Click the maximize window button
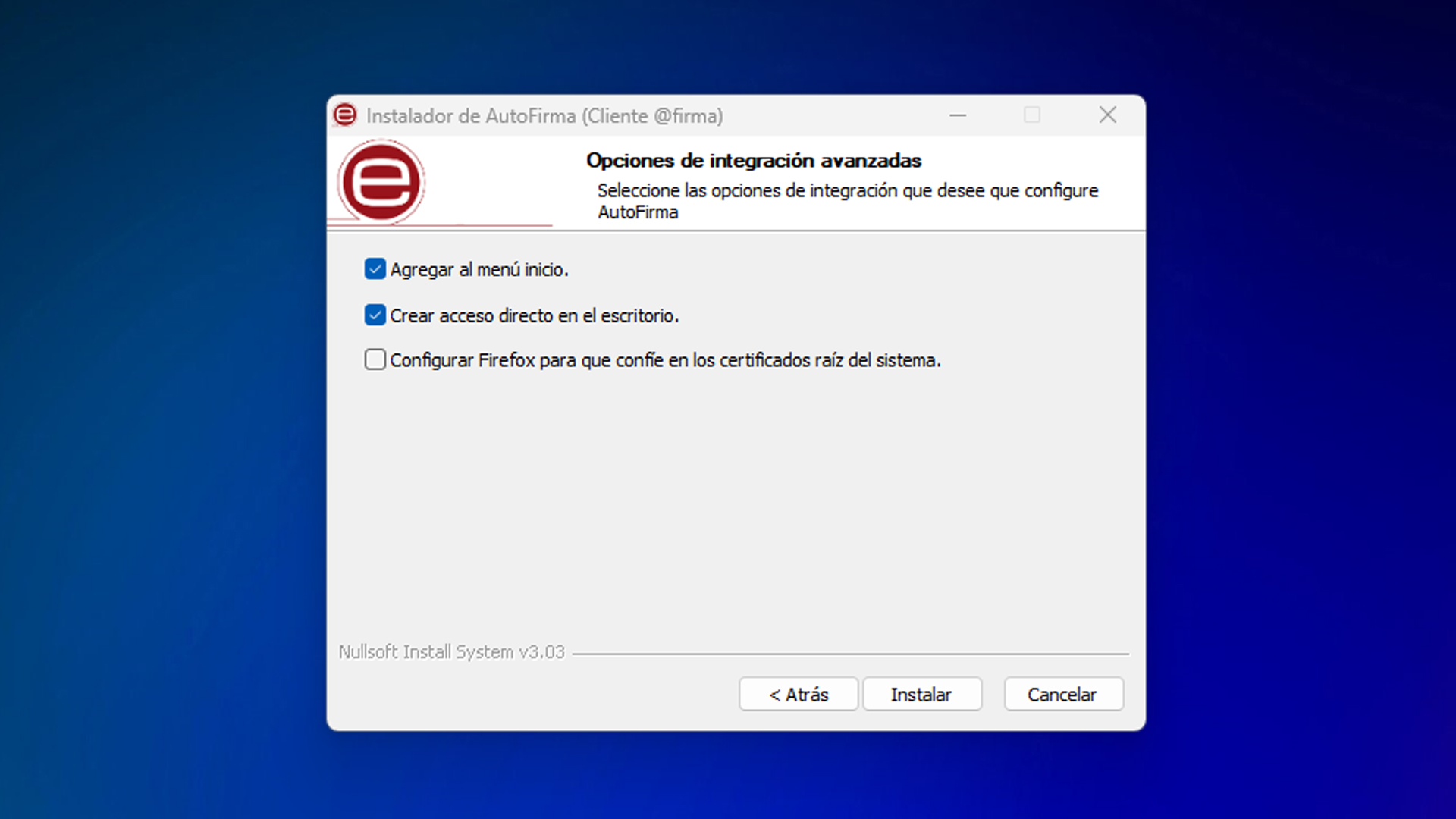 point(1032,115)
